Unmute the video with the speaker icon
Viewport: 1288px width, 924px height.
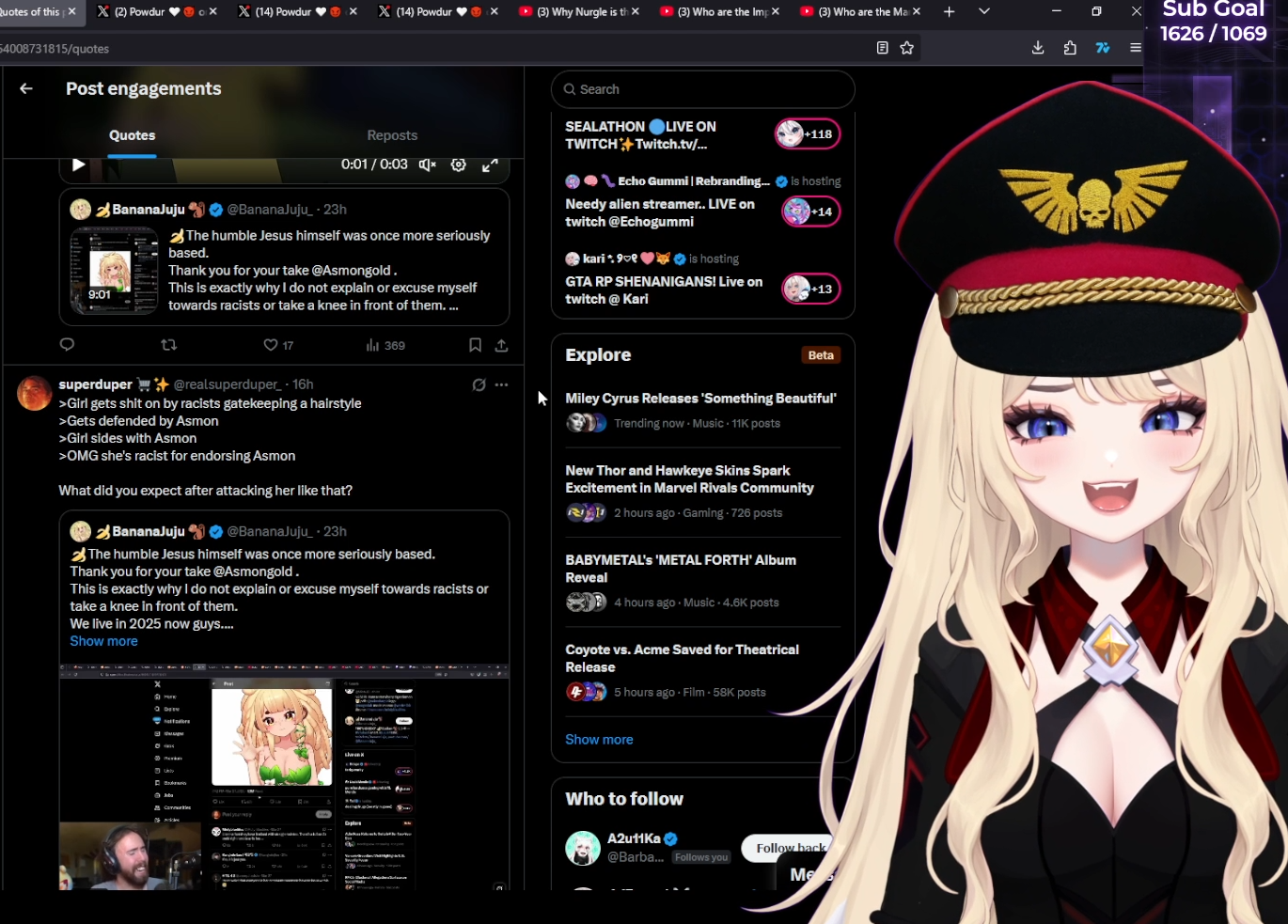point(428,164)
